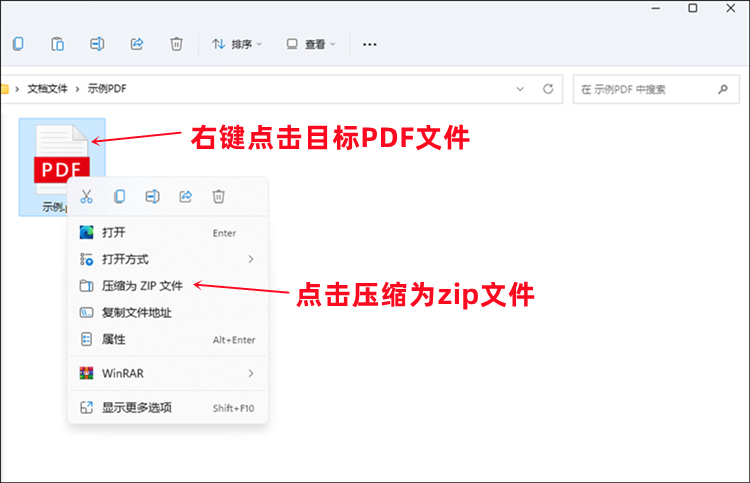Choose 复制文件地址 from the context menu
This screenshot has width=750, height=483.
click(168, 313)
